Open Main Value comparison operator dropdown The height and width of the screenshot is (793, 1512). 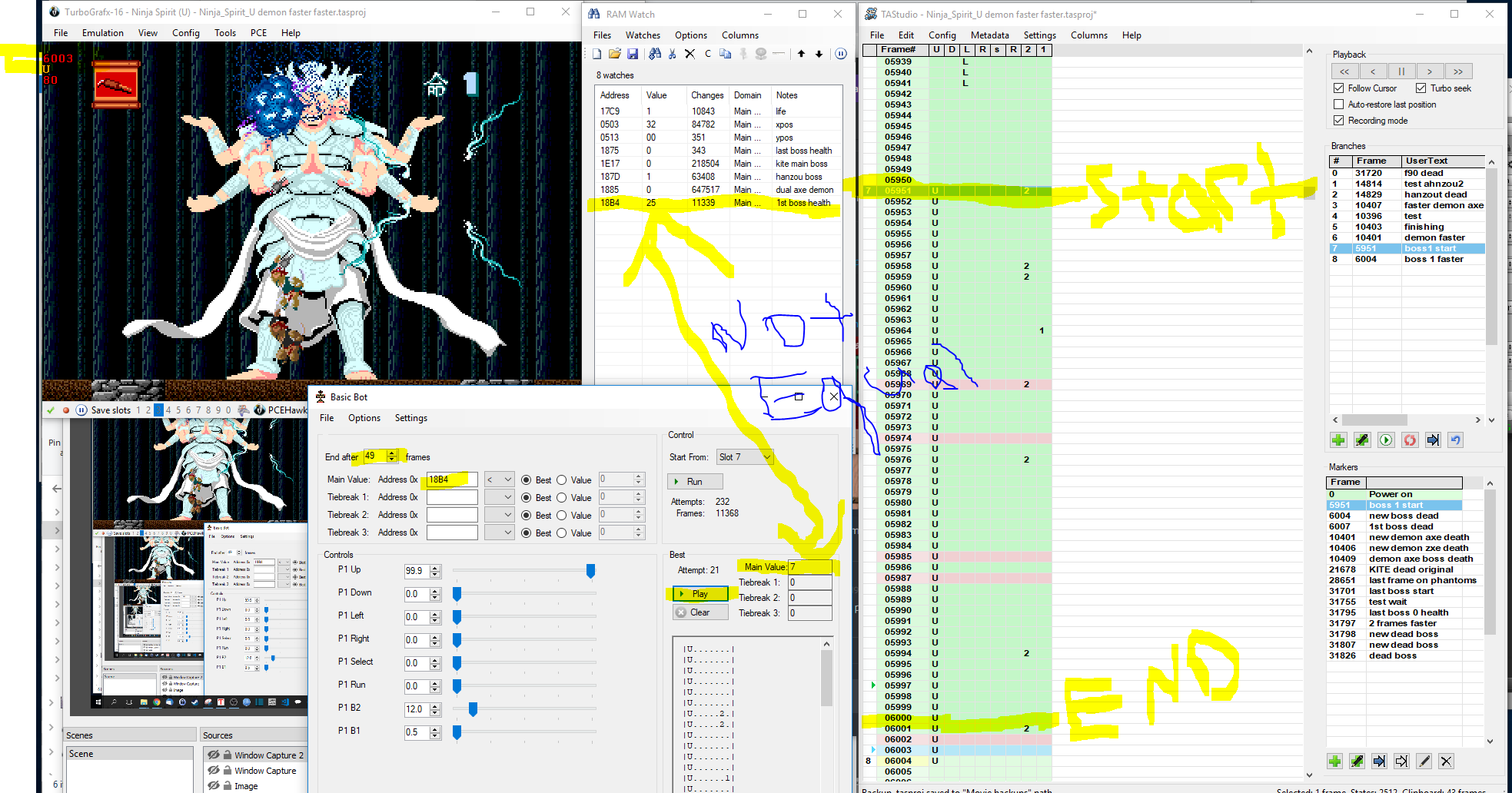point(500,479)
